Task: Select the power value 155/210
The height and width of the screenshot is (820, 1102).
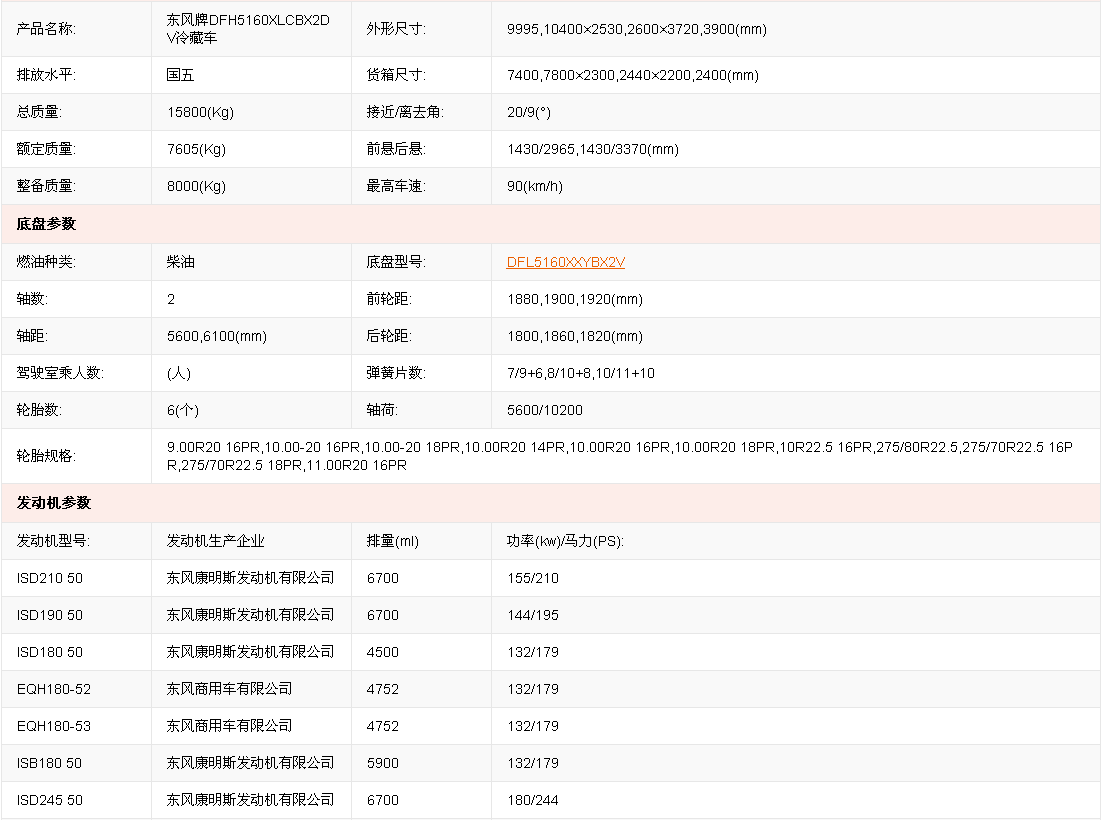Action: 533,578
